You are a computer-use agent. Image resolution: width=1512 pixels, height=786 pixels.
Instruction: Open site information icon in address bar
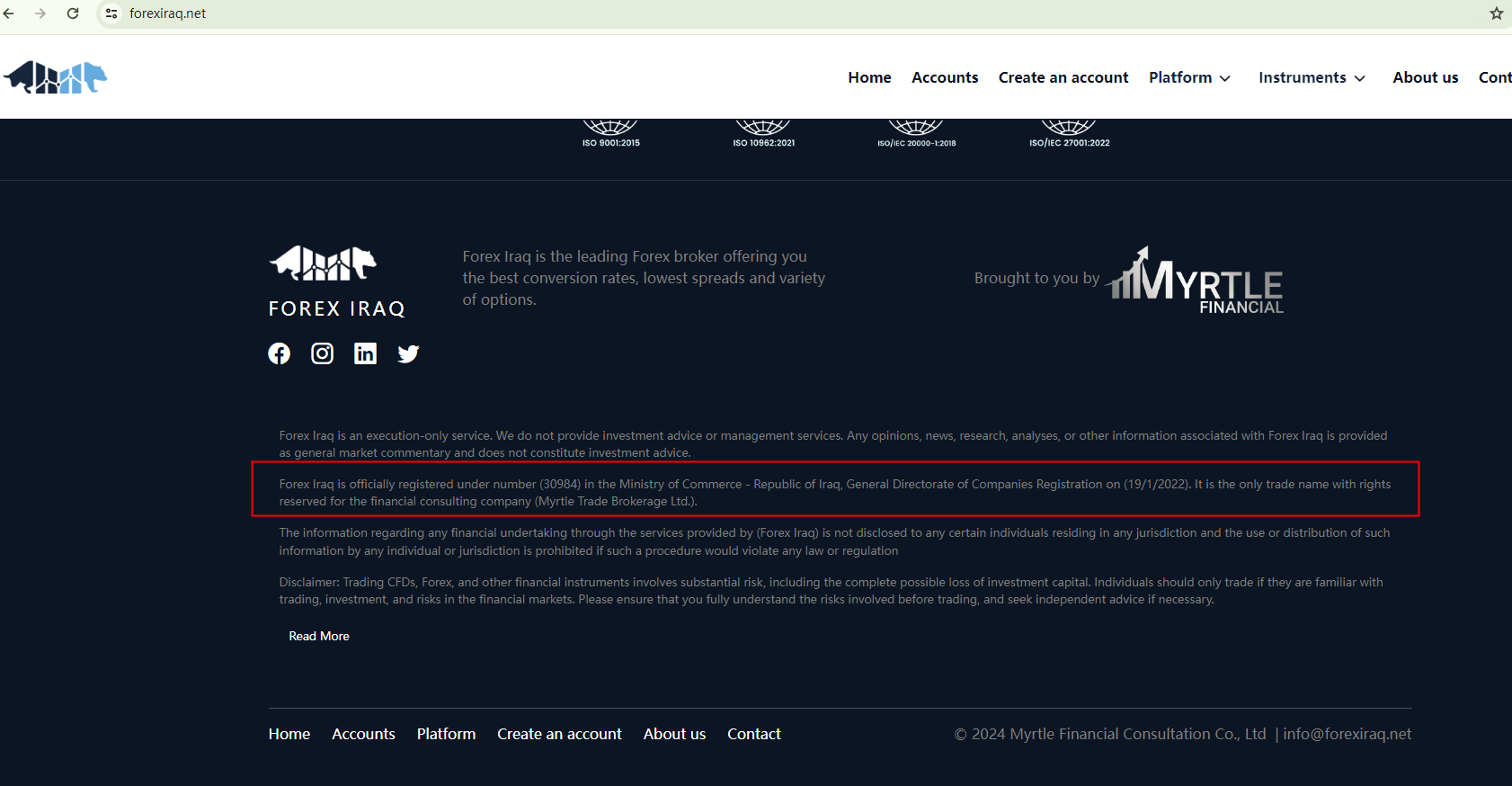point(111,13)
